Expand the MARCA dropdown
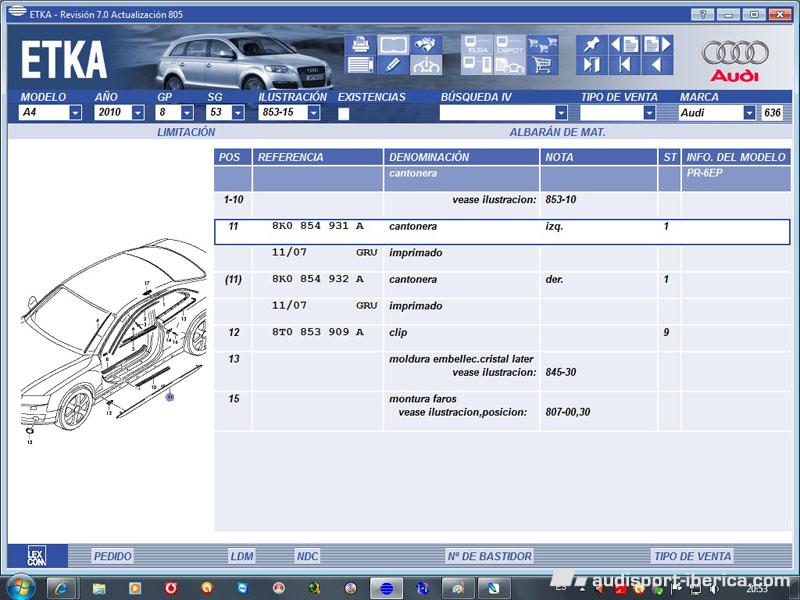800x600 pixels. click(749, 113)
